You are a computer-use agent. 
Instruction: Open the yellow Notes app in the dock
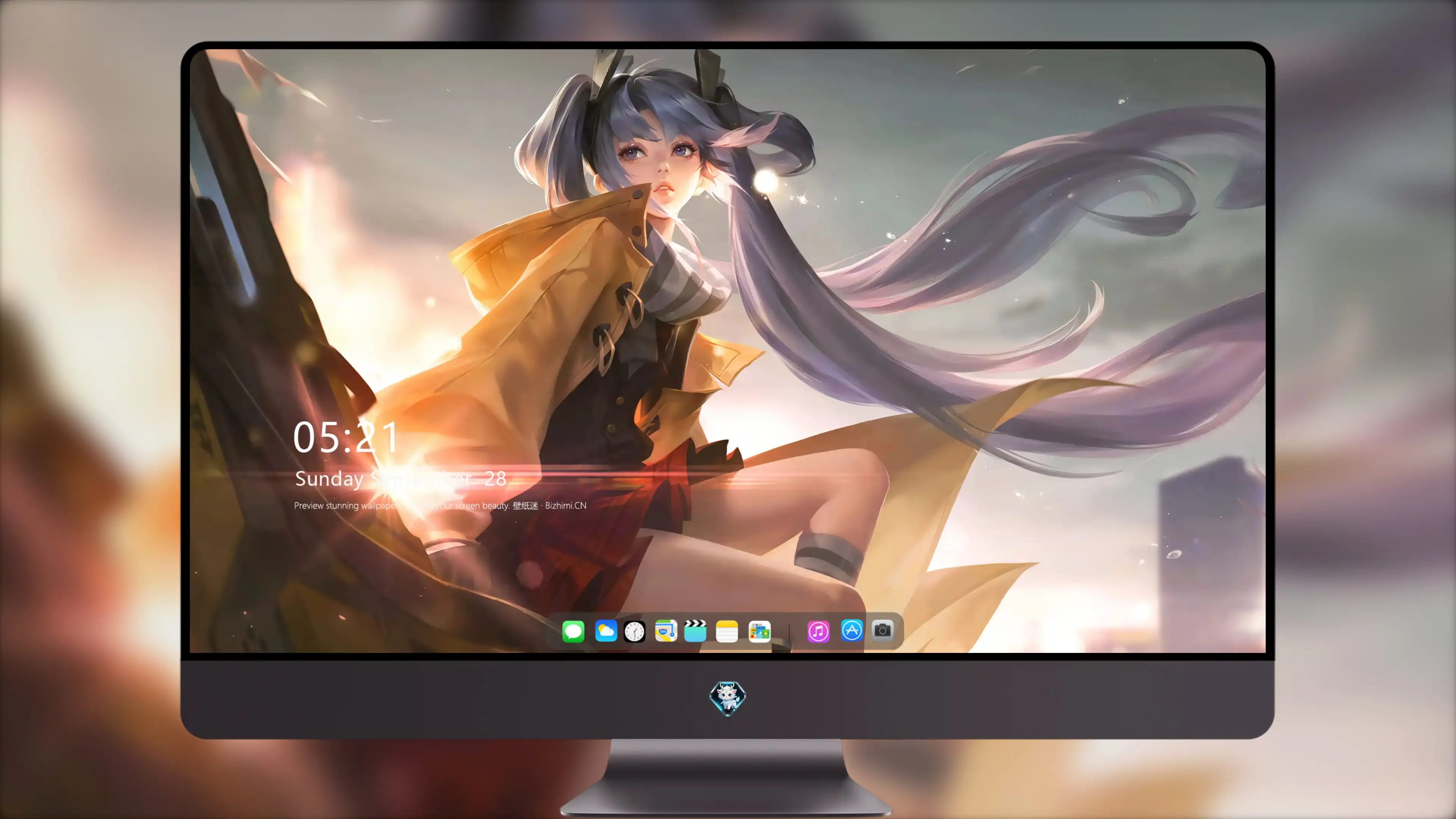pyautogui.click(x=727, y=631)
